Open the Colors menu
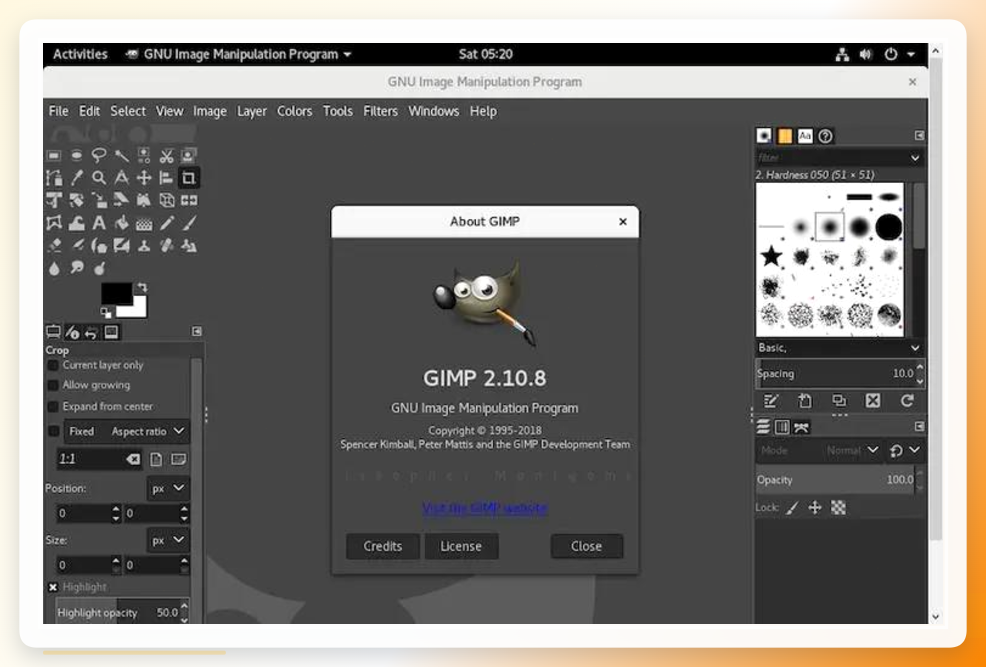The image size is (986, 667). tap(294, 111)
